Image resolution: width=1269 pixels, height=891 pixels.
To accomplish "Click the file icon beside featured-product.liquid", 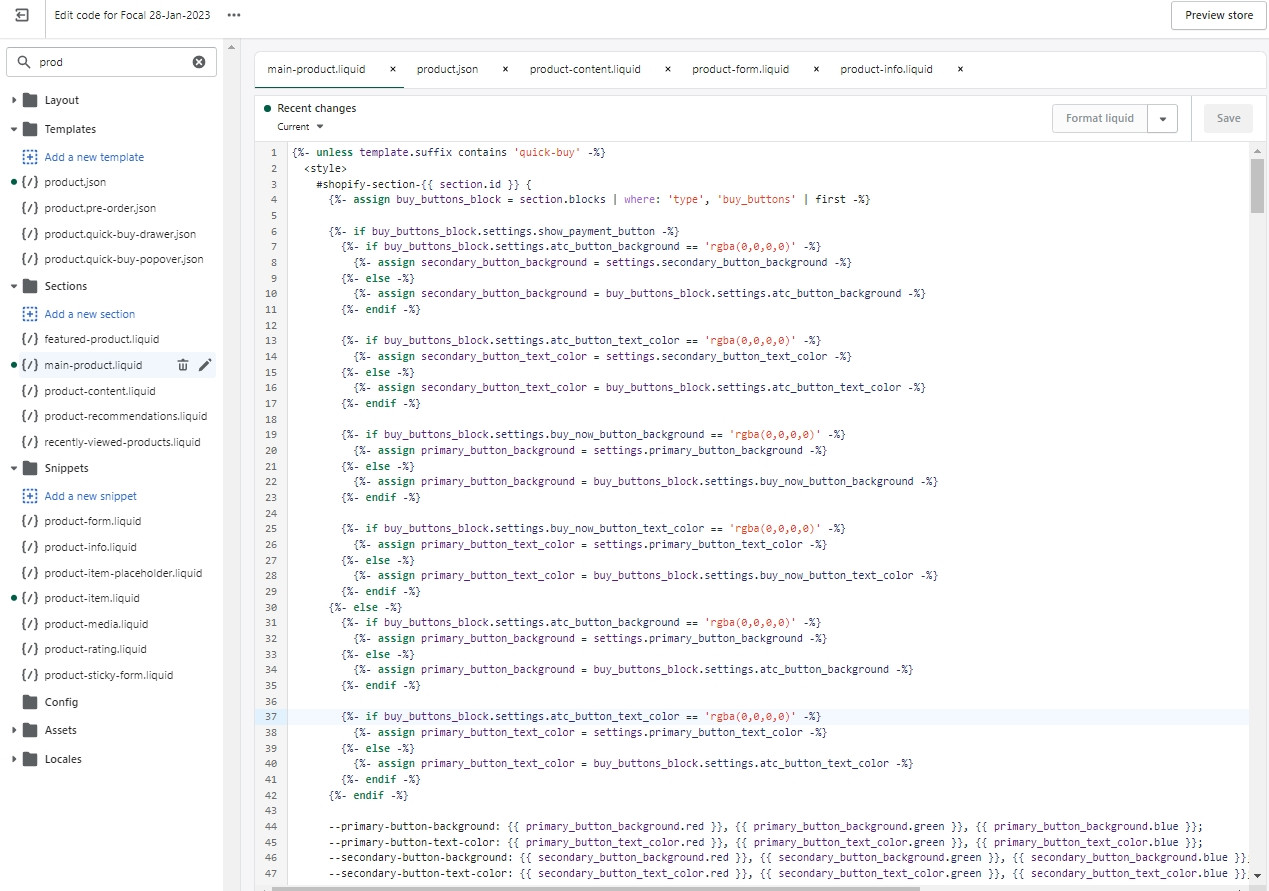I will [x=30, y=339].
